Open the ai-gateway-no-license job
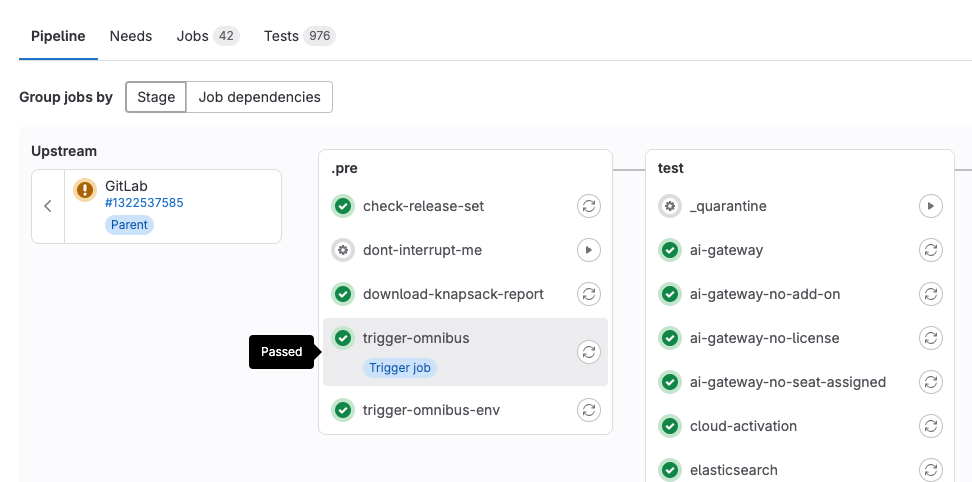Viewport: 972px width, 482px height. point(764,338)
